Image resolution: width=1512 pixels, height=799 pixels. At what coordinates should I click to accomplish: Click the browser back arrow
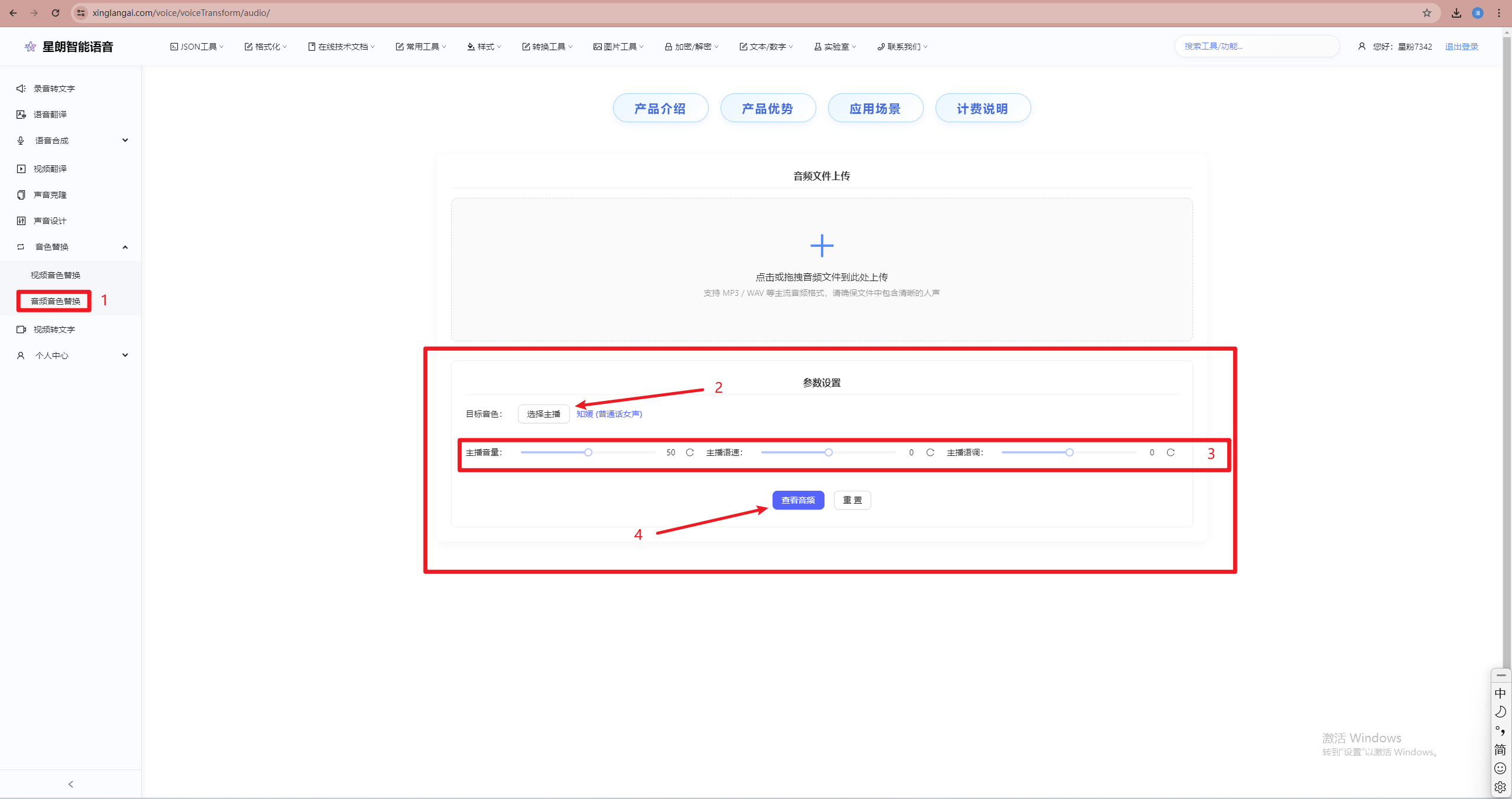(x=13, y=12)
